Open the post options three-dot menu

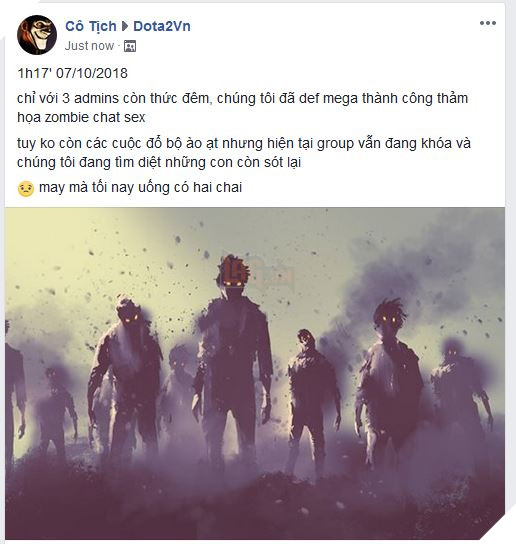[488, 23]
